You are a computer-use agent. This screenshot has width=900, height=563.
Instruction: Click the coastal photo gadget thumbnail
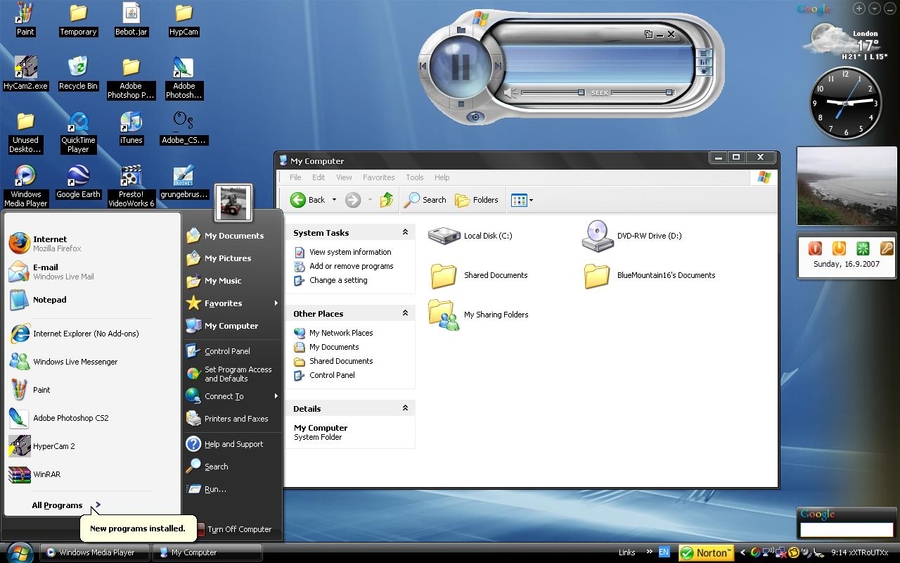click(x=847, y=186)
